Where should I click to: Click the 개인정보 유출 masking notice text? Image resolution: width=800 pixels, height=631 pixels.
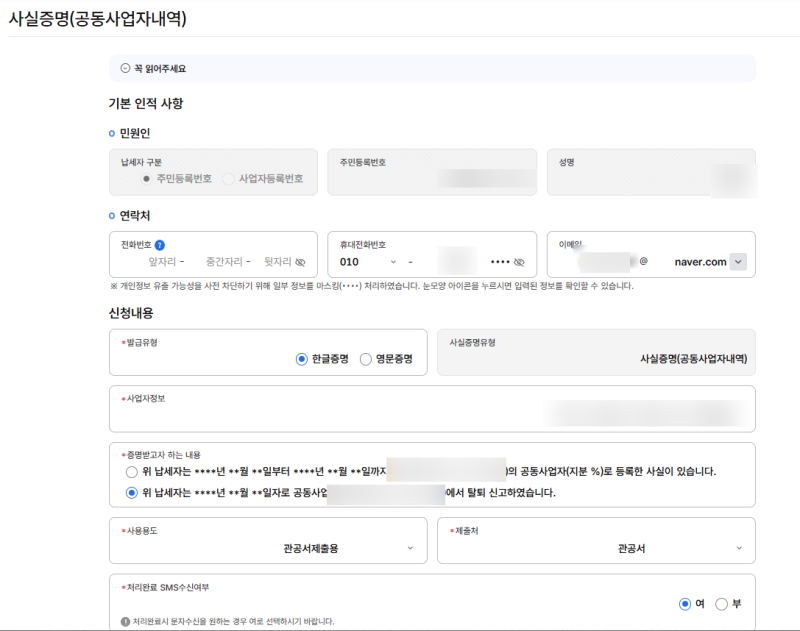click(x=372, y=286)
